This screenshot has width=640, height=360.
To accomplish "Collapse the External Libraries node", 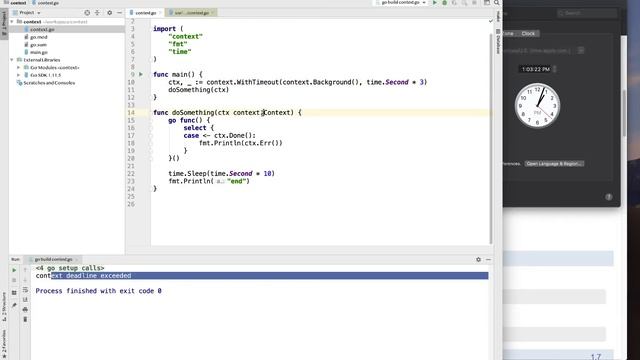I will 12,60.
